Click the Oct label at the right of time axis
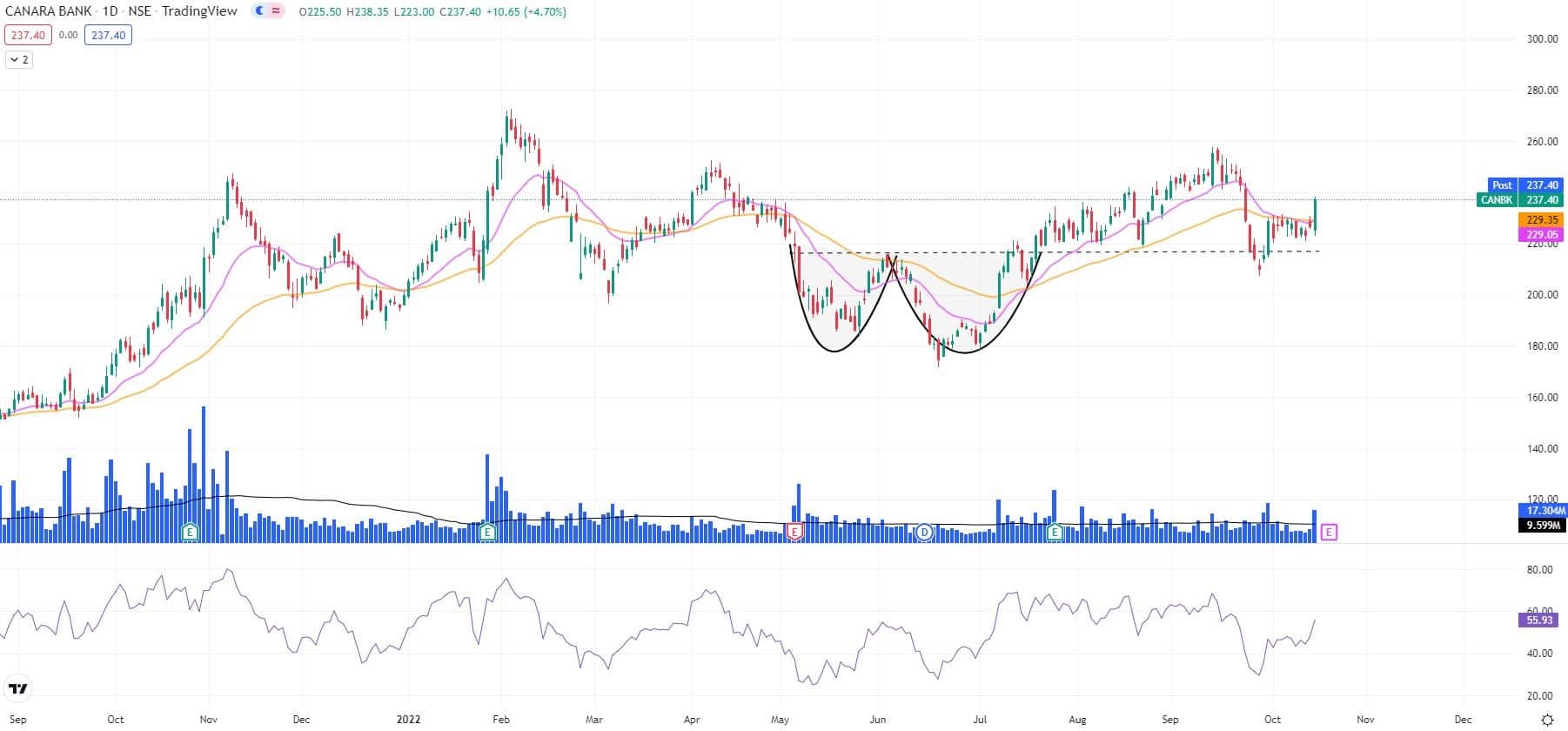The height and width of the screenshot is (731, 1568). [x=1272, y=720]
